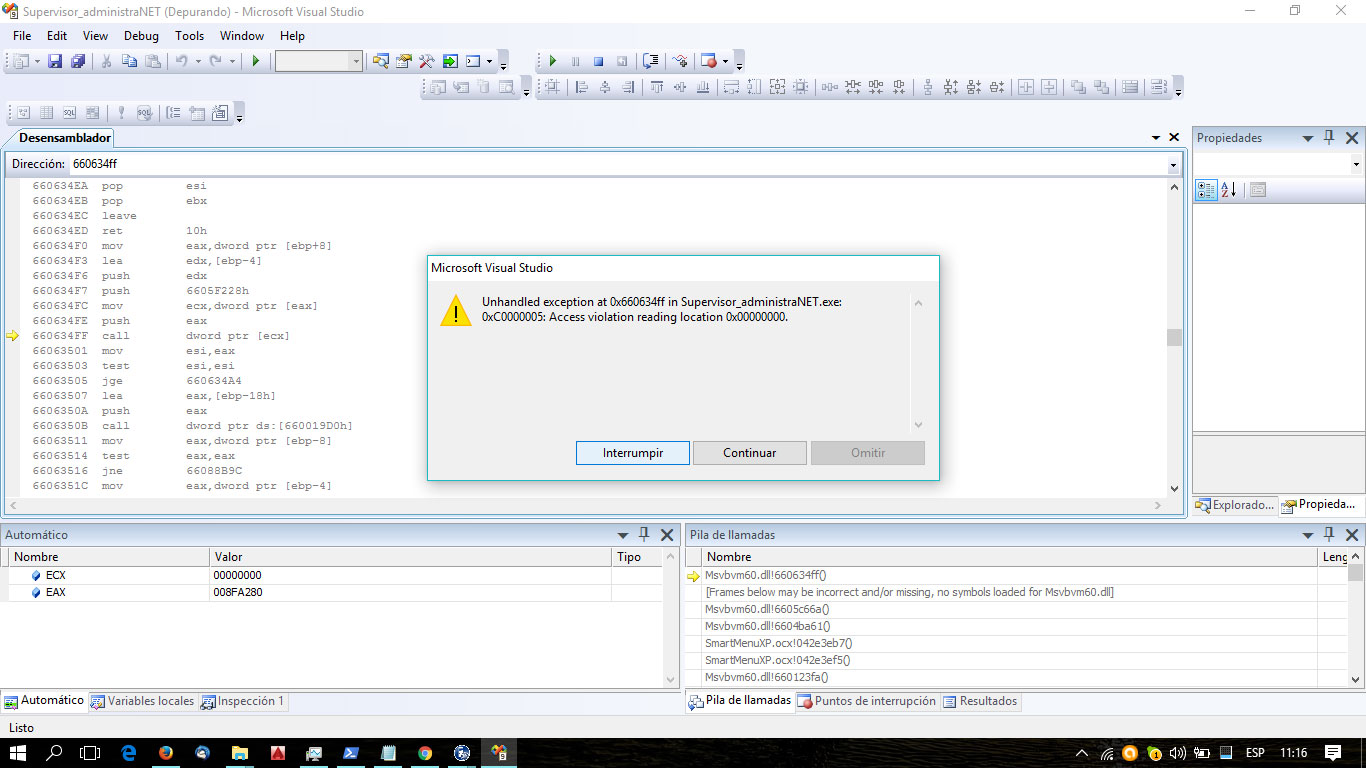
Task: Select the Desensamblador document tab
Action: click(x=65, y=138)
